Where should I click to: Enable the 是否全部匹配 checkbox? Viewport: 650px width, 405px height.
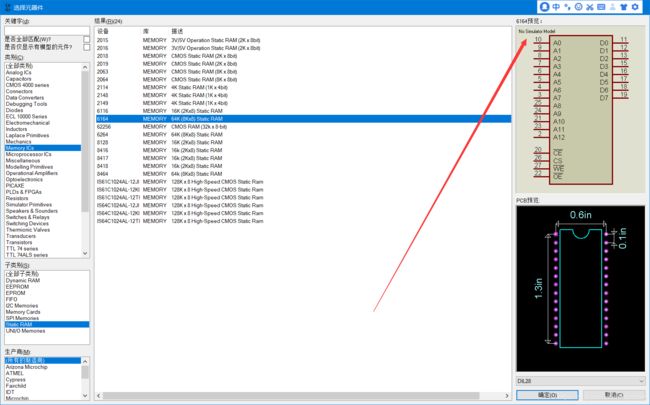point(86,39)
